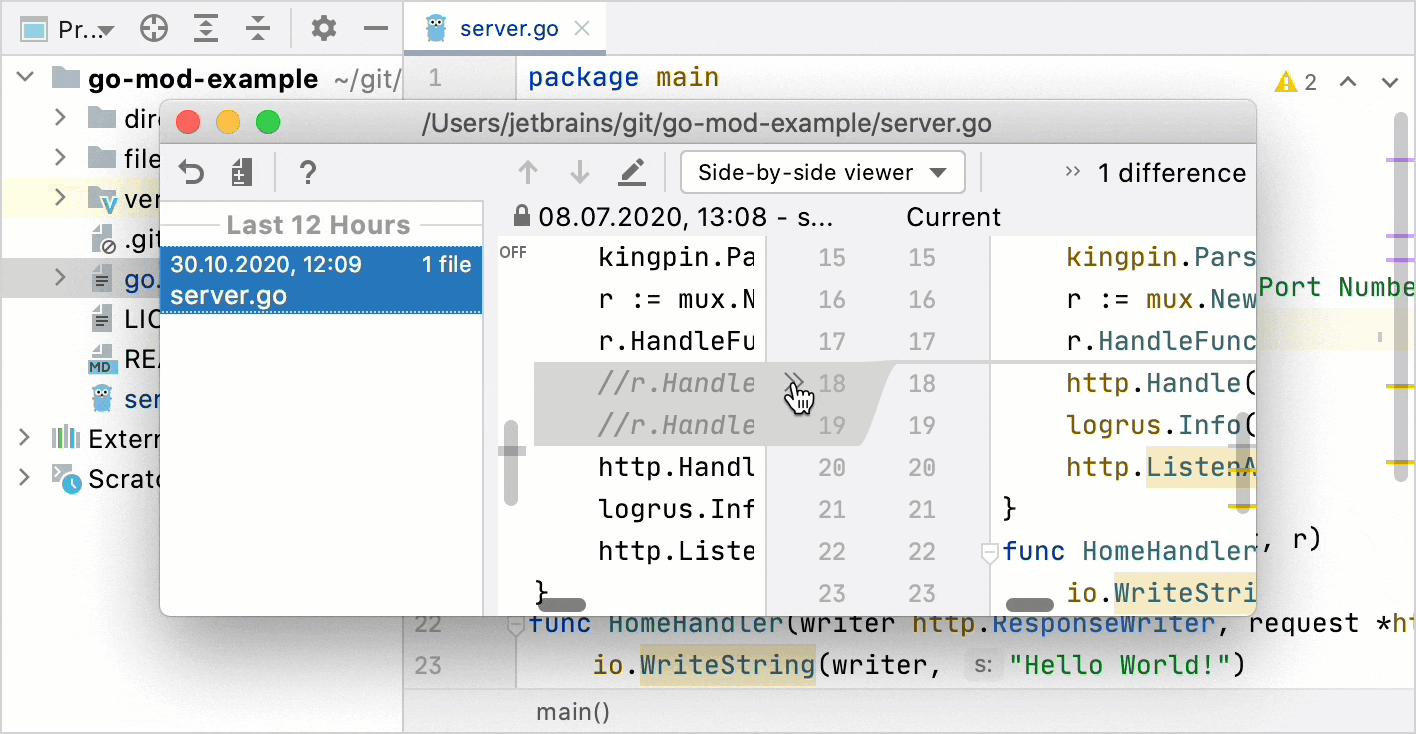Viewport: 1416px width, 734px height.
Task: Open the Side-by-side viewer dropdown
Action: click(x=822, y=172)
